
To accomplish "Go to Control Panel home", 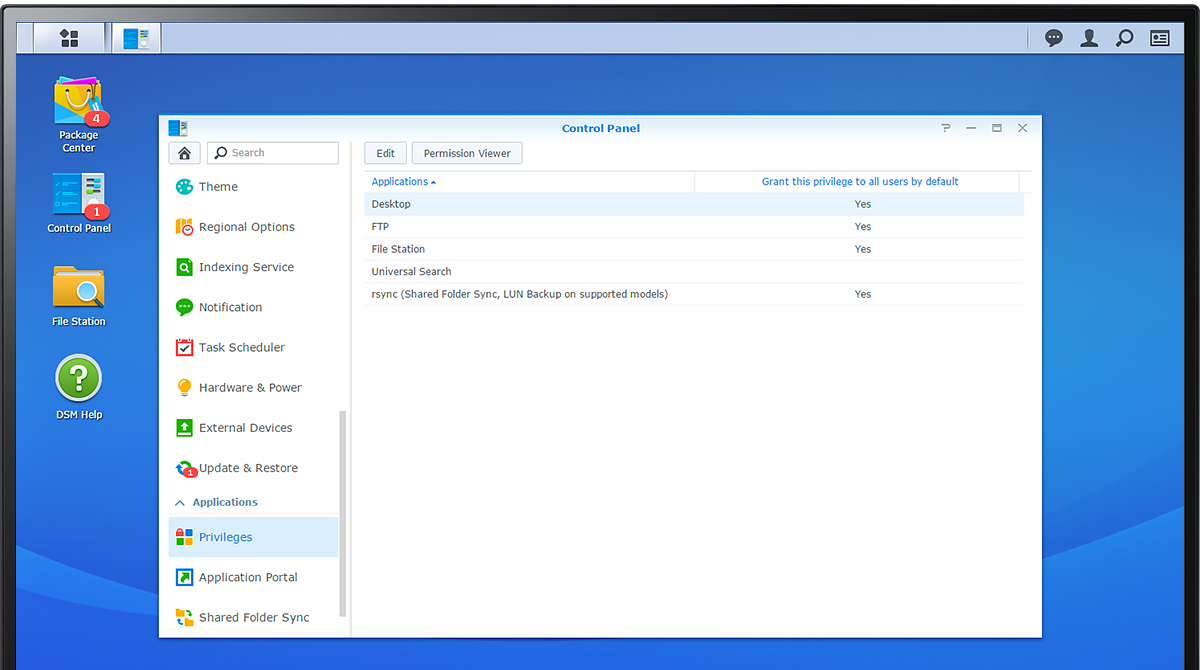I will [x=183, y=153].
